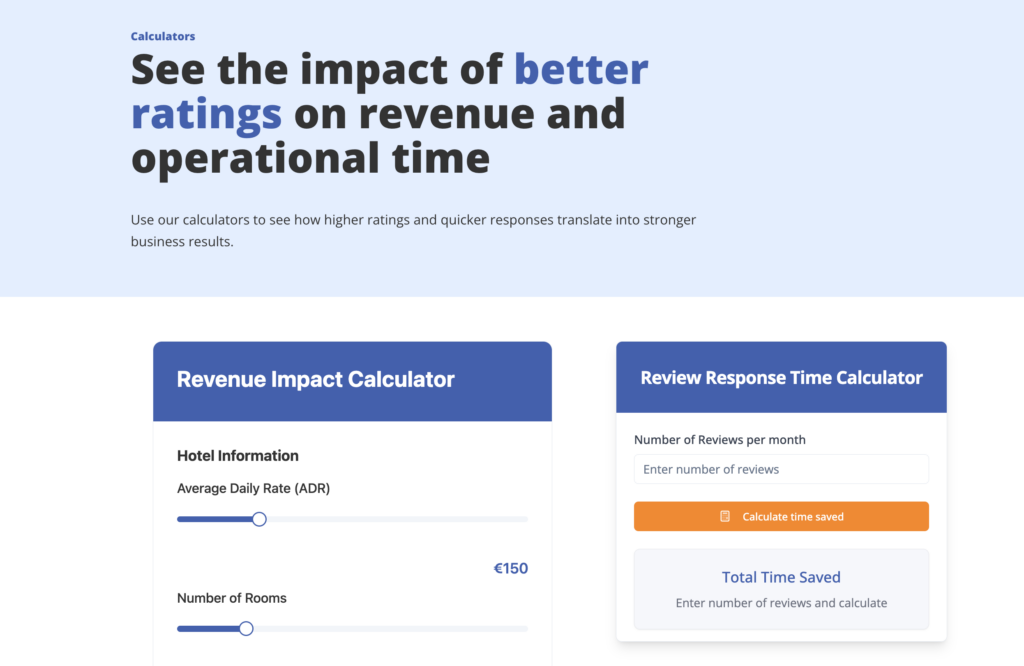Viewport: 1024px width, 666px height.
Task: Click the Number of Reviews per month label
Action: coord(720,440)
